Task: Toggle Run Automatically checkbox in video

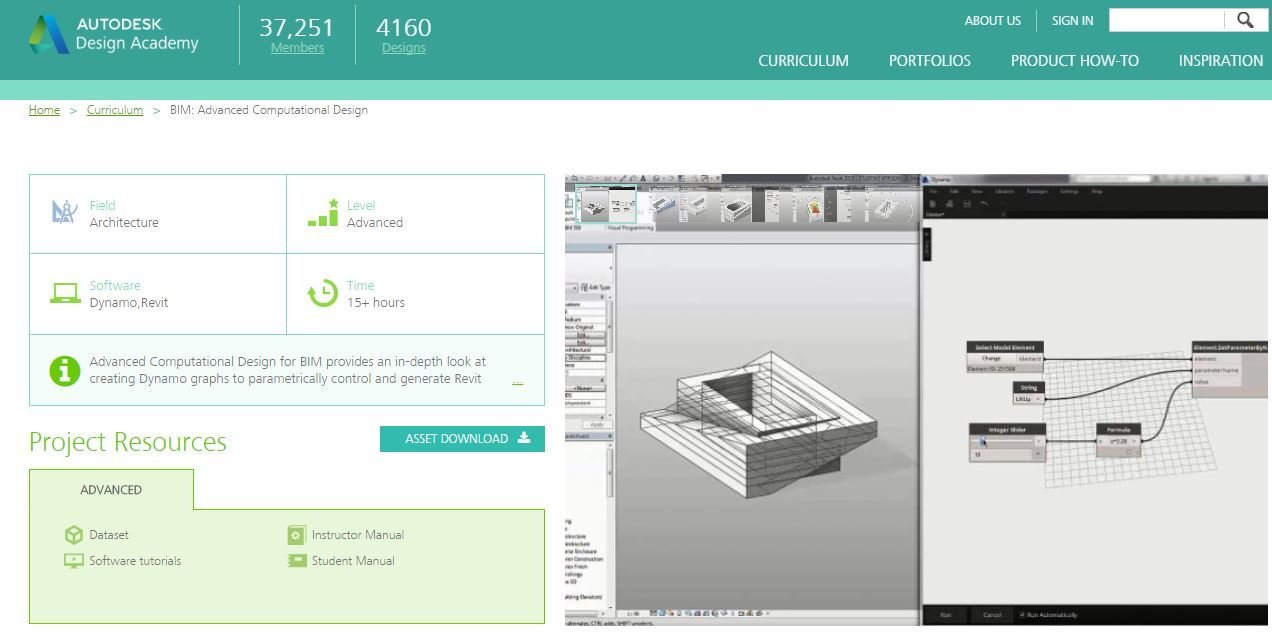Action: (1022, 615)
